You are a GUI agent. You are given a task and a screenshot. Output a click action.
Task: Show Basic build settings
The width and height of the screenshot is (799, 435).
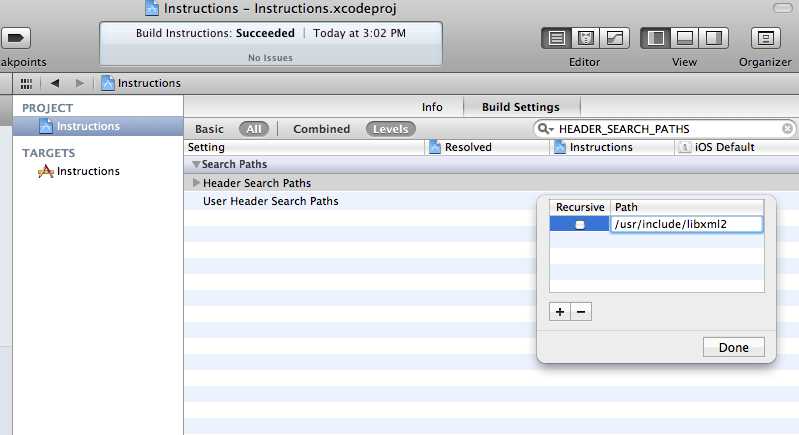click(209, 129)
